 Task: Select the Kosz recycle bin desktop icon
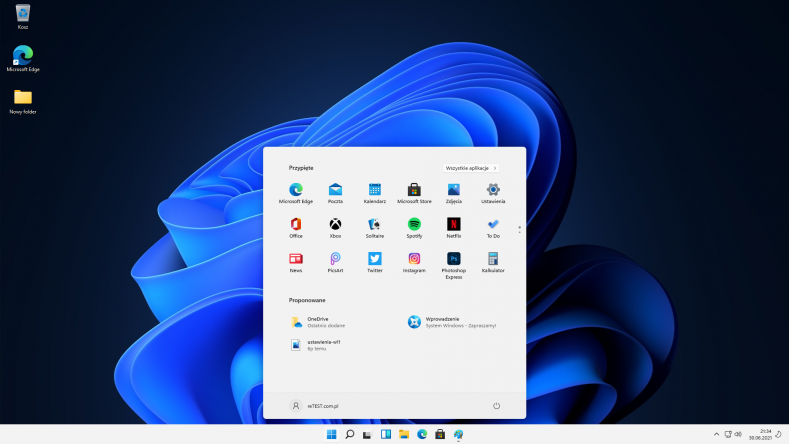click(x=23, y=17)
